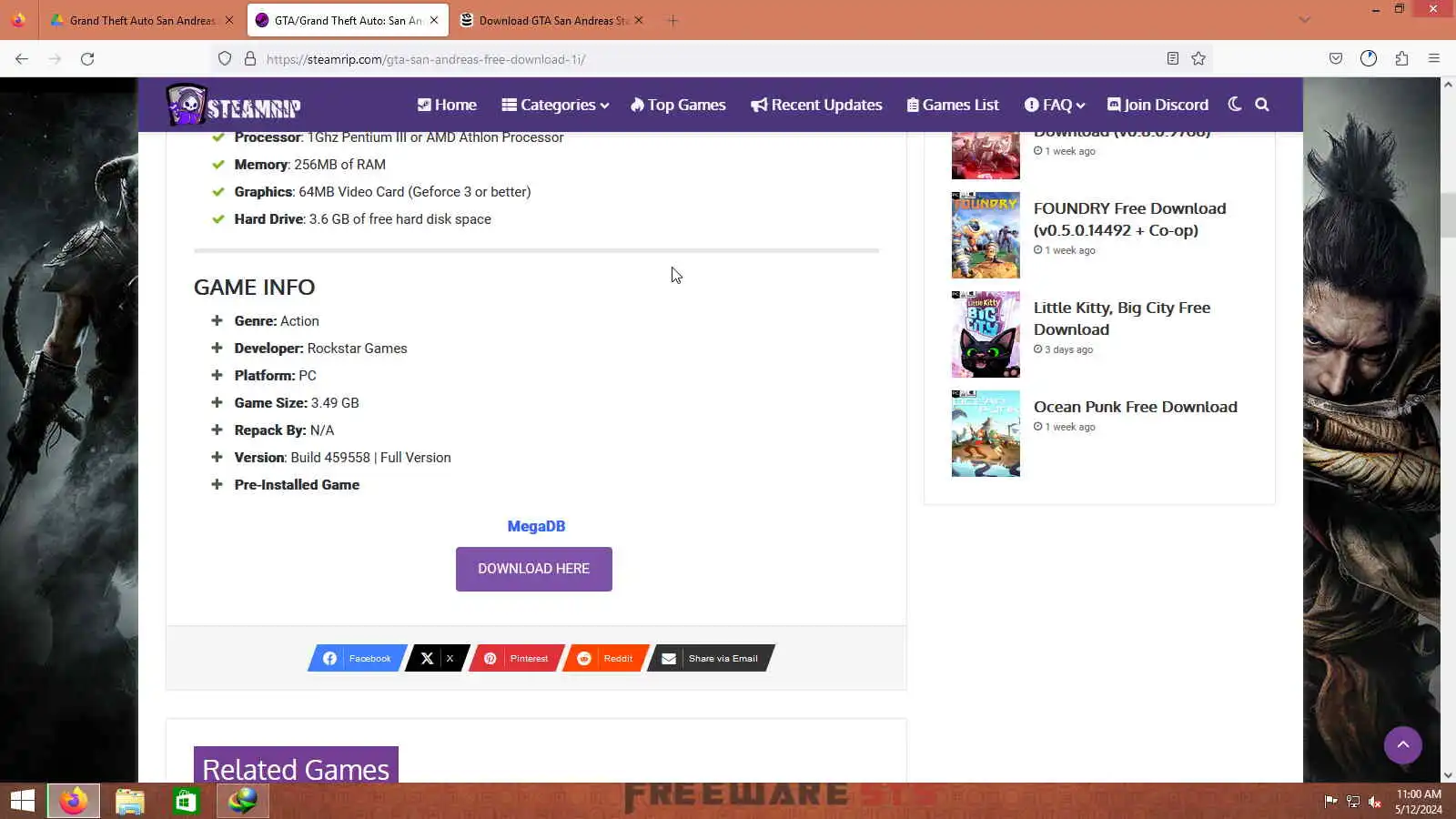Open Ocean Punk Free Download link
Image resolution: width=1456 pixels, height=819 pixels.
[x=1135, y=407]
